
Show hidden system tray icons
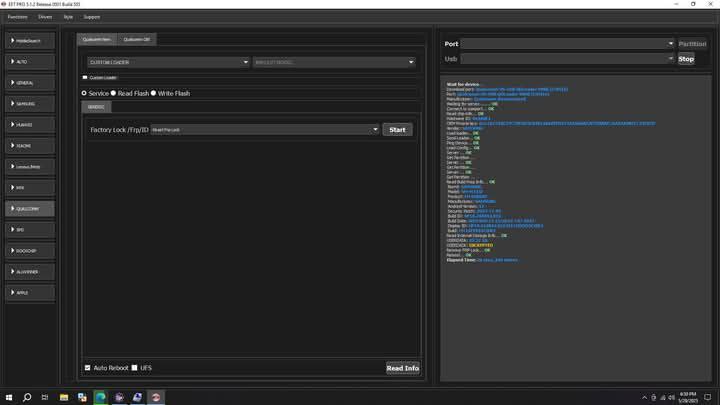[644, 398]
